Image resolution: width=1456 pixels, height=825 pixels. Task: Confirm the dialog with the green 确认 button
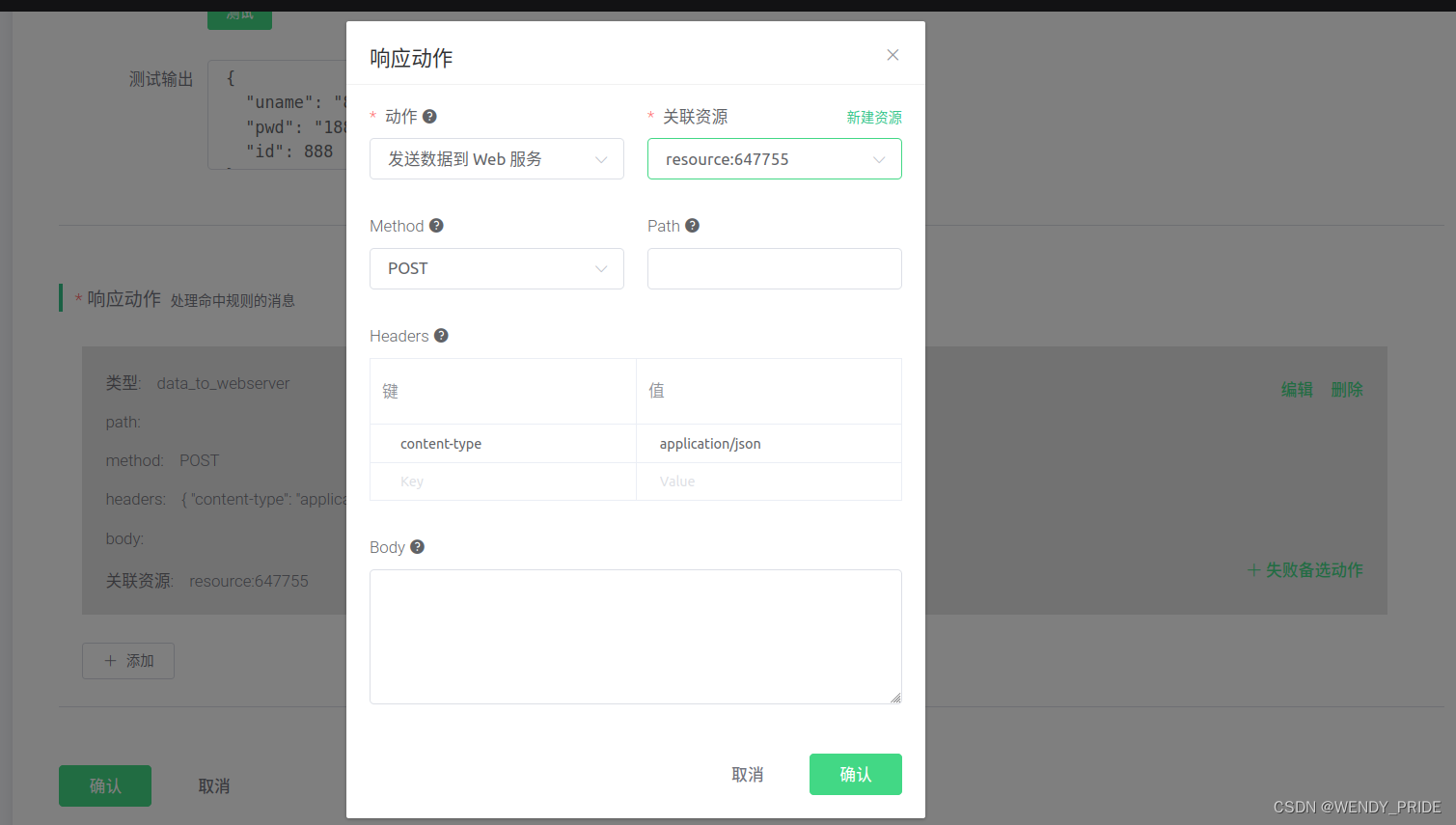(855, 774)
